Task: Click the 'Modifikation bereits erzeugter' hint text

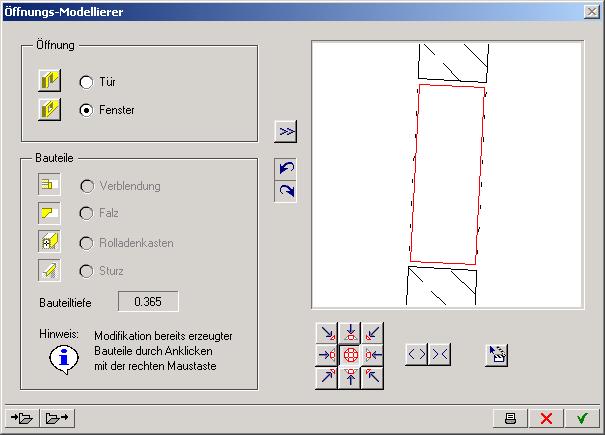Action: (163, 336)
